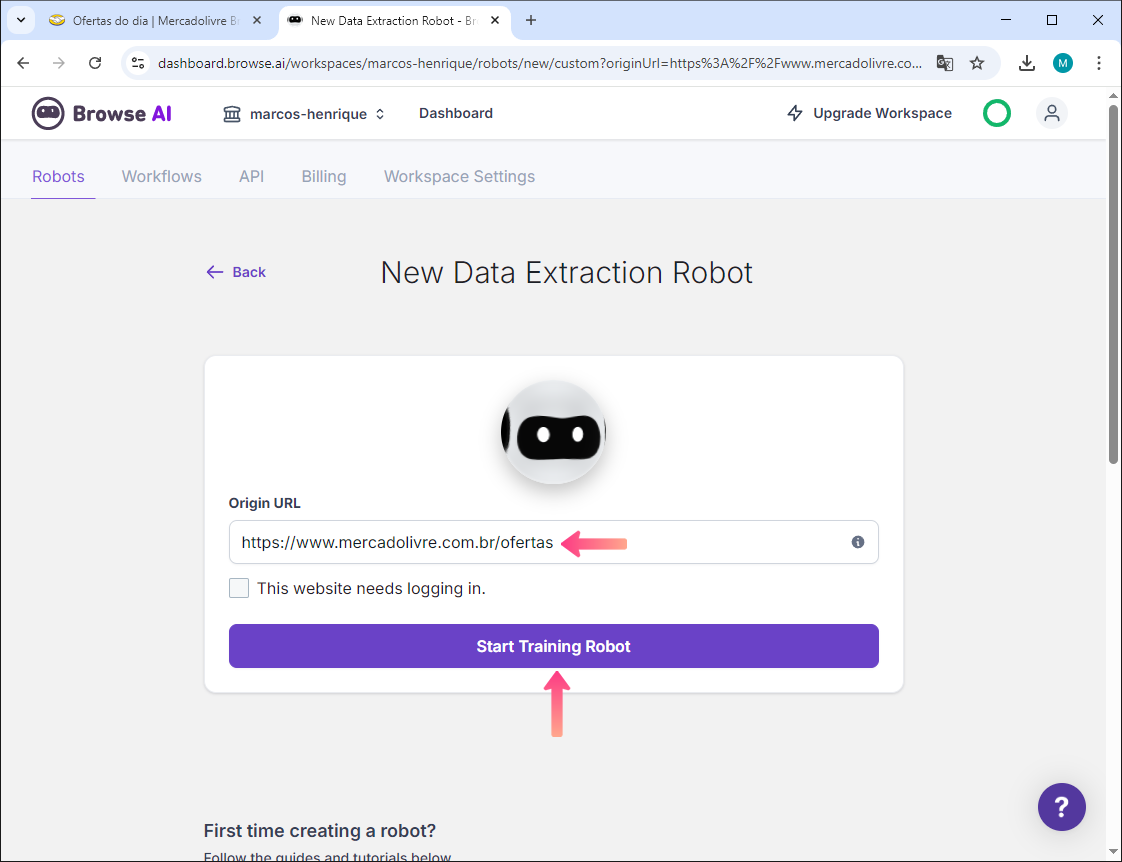The width and height of the screenshot is (1122, 862).
Task: Check 'This website needs logging in'
Action: click(x=239, y=588)
